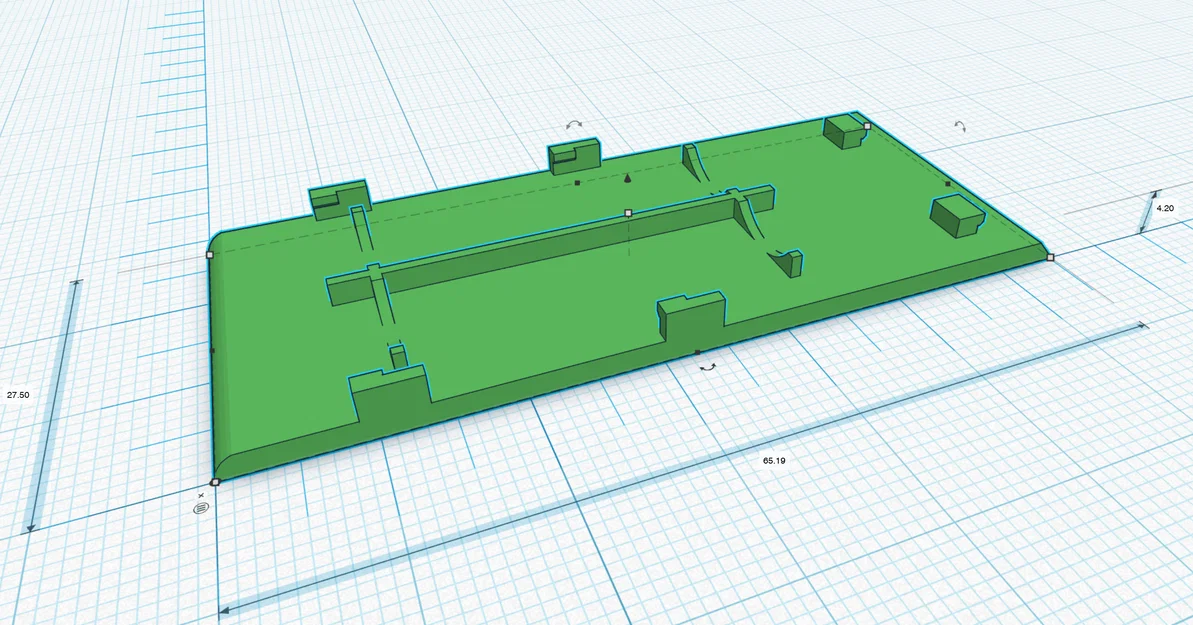Select black midpoint handle on back edge

577,183
